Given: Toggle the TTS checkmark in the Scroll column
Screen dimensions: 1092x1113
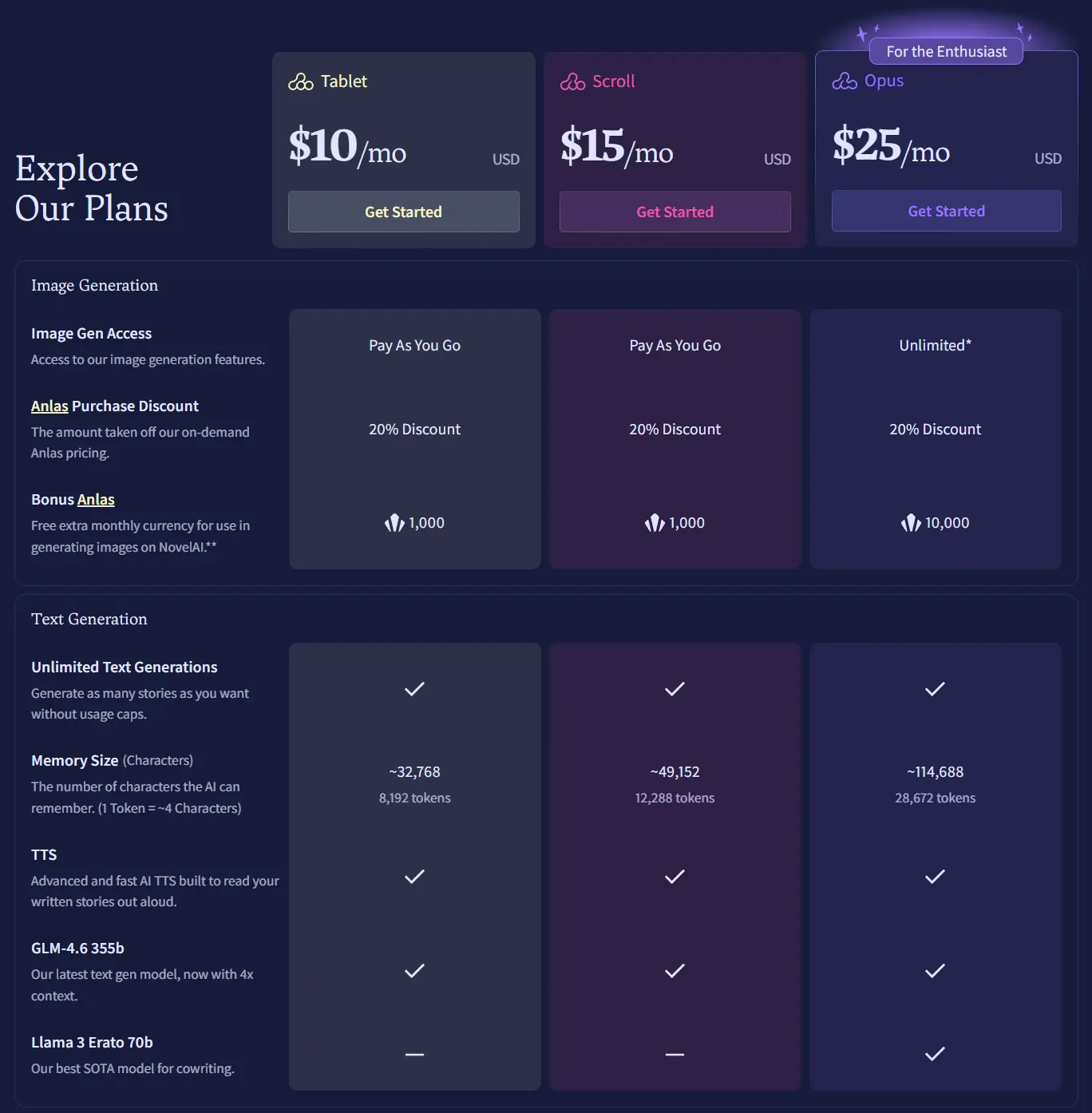Looking at the screenshot, I should pyautogui.click(x=675, y=877).
